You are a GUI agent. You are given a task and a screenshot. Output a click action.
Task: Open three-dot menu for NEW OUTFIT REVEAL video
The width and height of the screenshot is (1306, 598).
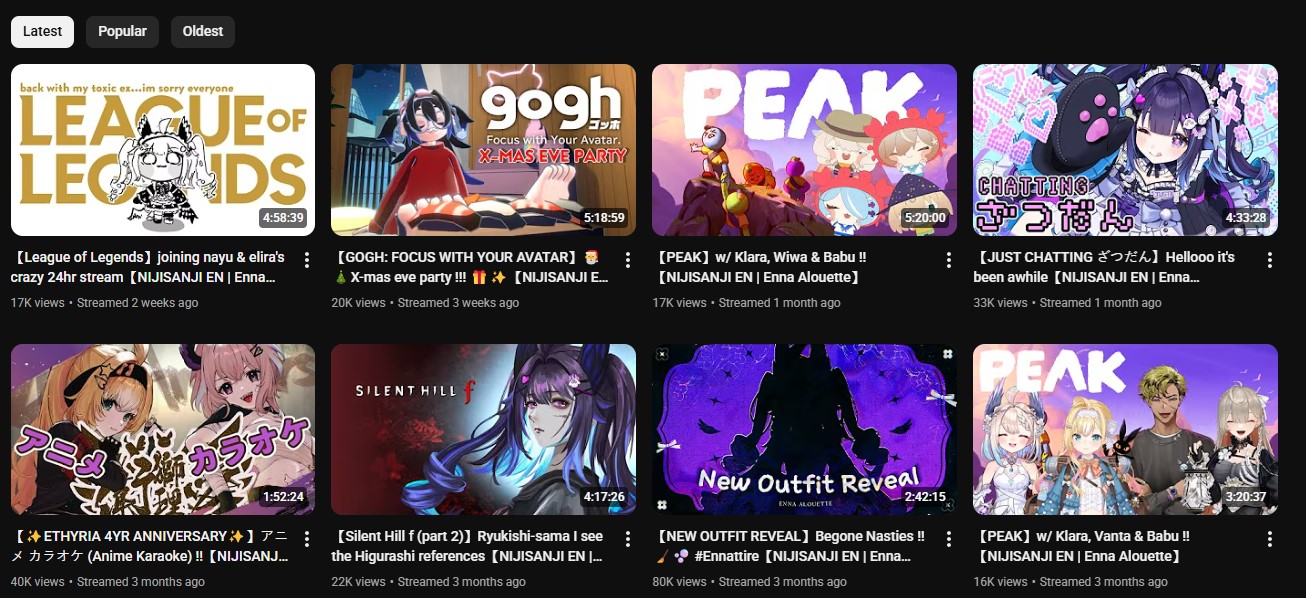click(948, 539)
